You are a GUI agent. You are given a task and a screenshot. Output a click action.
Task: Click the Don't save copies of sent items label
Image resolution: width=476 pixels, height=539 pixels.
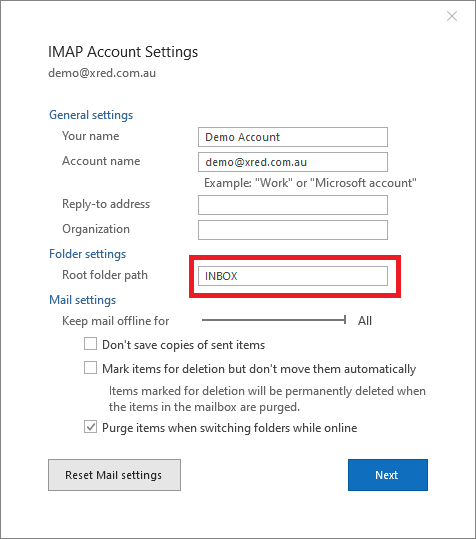click(x=184, y=345)
